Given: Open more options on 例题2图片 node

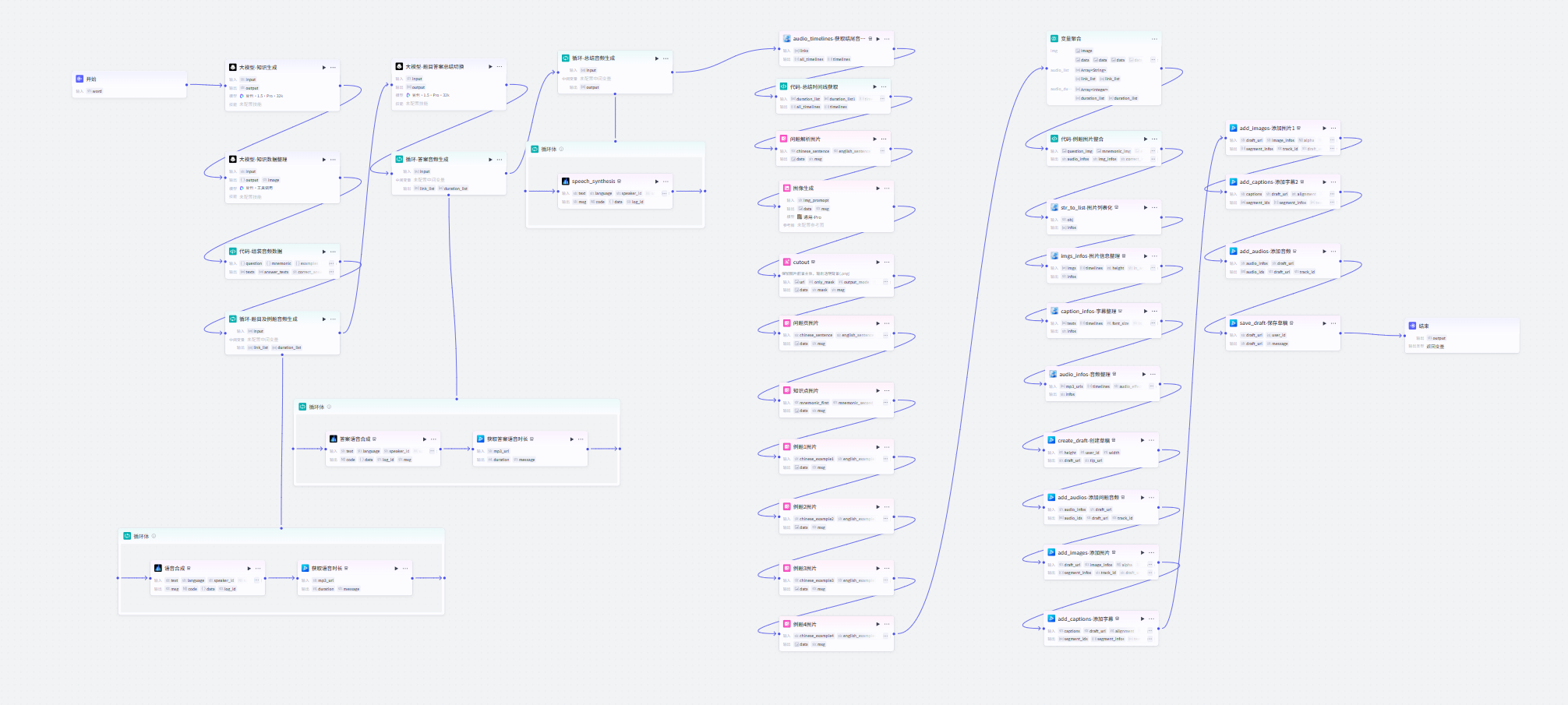Looking at the screenshot, I should [887, 506].
